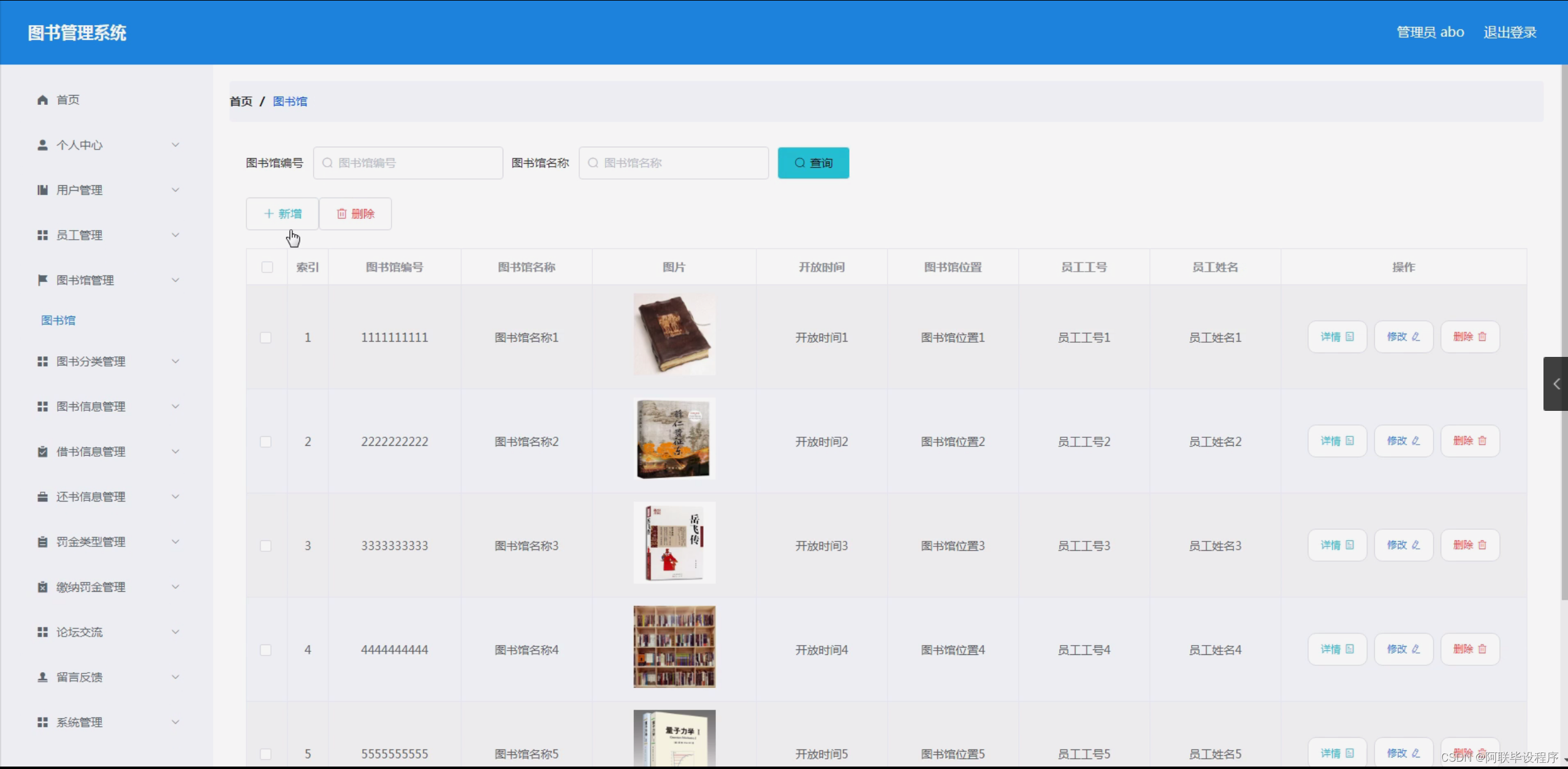Check the row 3 checkbox
Image resolution: width=1568 pixels, height=769 pixels.
265,546
